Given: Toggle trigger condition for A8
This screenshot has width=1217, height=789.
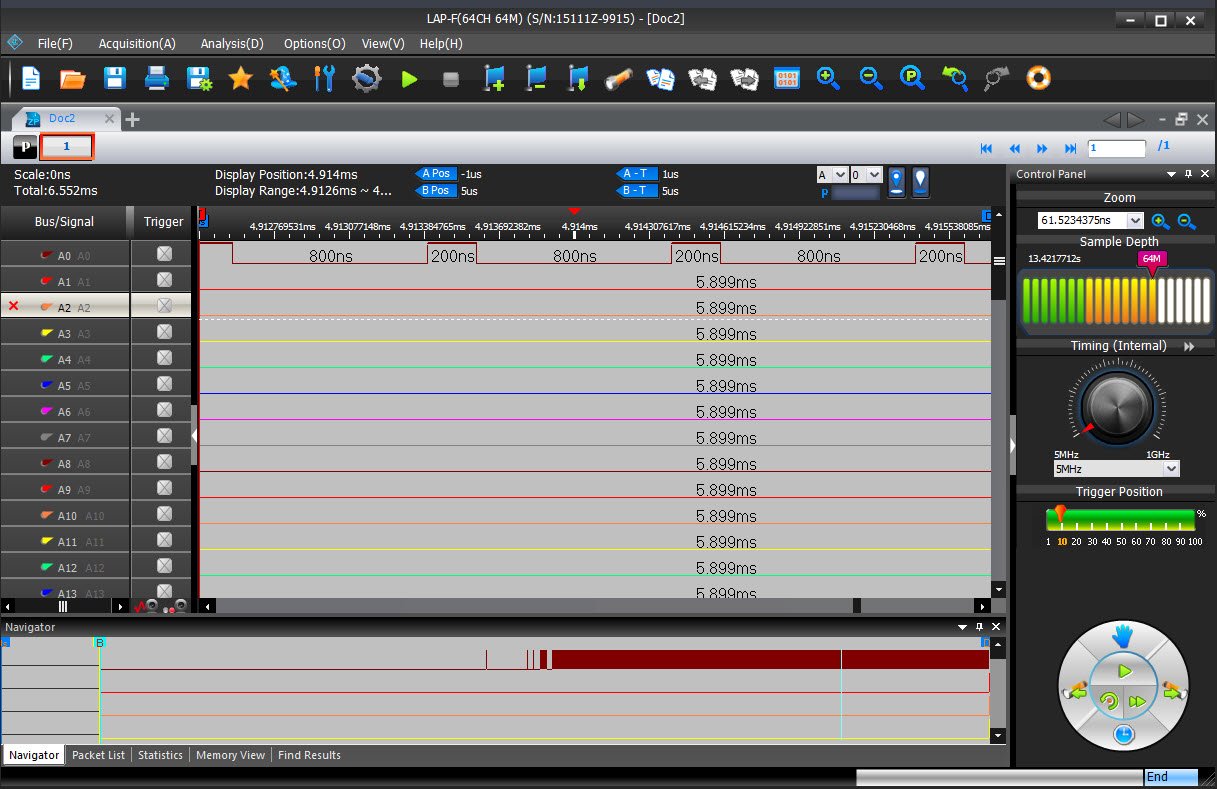Looking at the screenshot, I should 164,462.
